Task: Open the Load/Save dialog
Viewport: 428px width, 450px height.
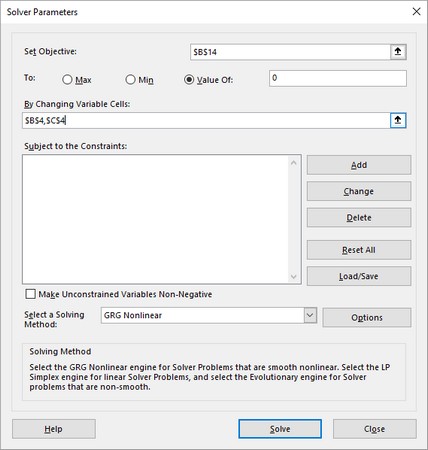Action: pos(359,276)
